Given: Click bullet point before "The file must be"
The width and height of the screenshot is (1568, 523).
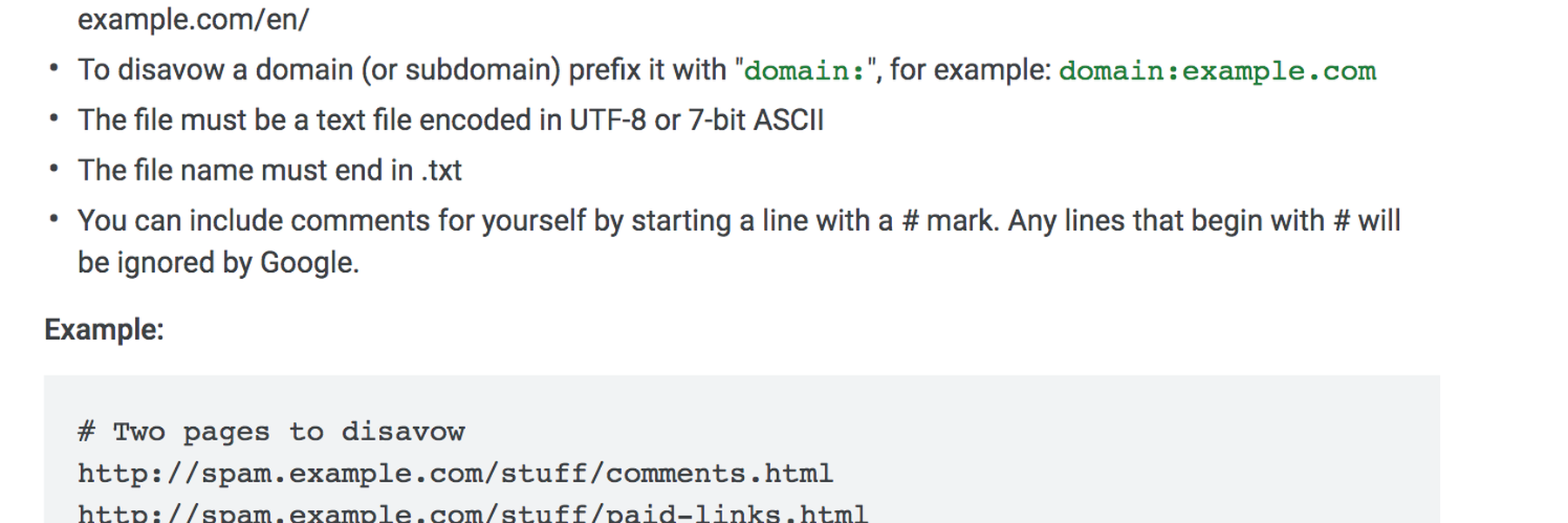Looking at the screenshot, I should pos(54,119).
